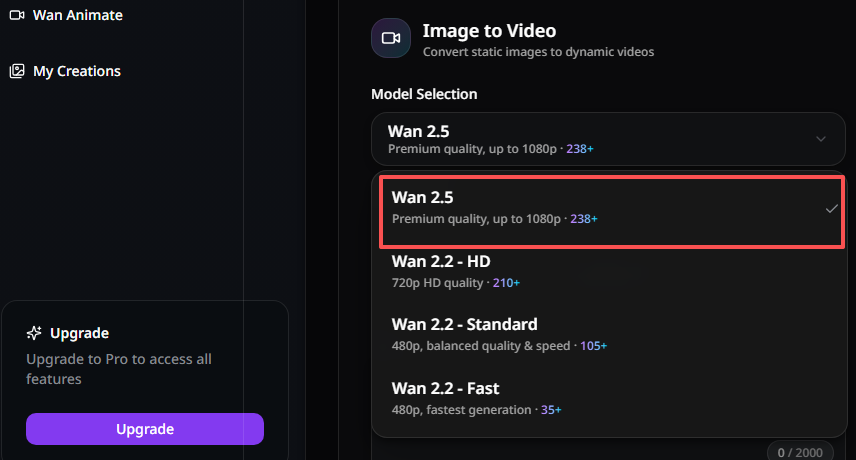856x460 pixels.
Task: Click the 35+ credit cost on Fast
Action: pyautogui.click(x=551, y=409)
